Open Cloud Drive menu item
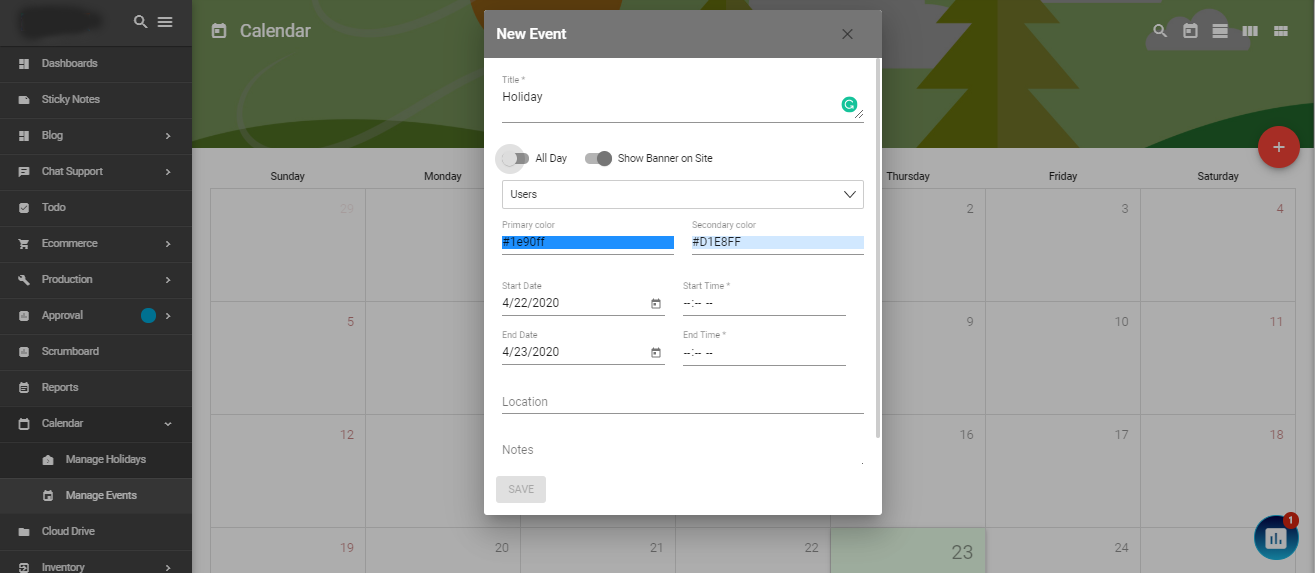This screenshot has height=573, width=1315. point(96,532)
